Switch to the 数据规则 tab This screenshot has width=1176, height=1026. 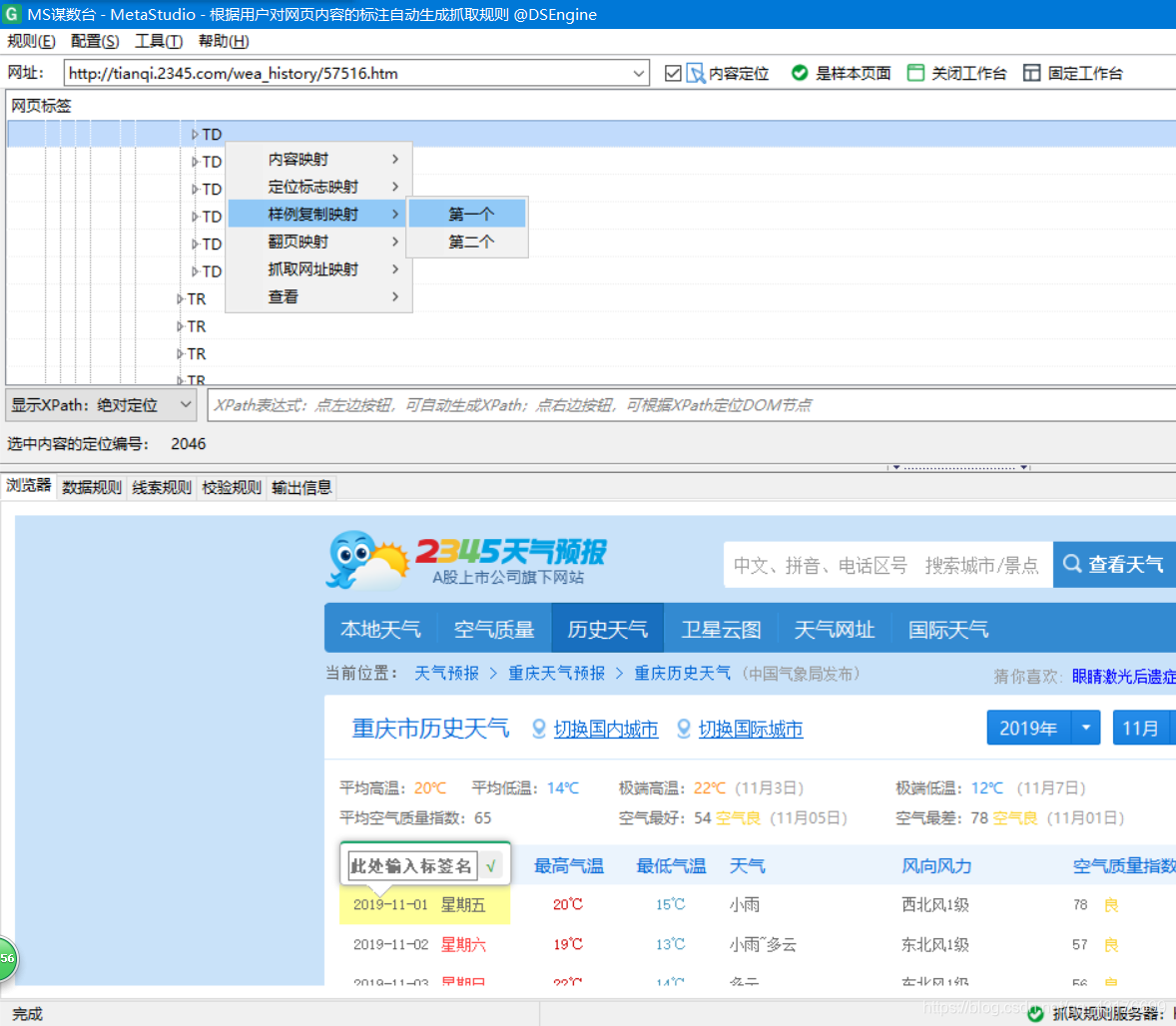(92, 487)
